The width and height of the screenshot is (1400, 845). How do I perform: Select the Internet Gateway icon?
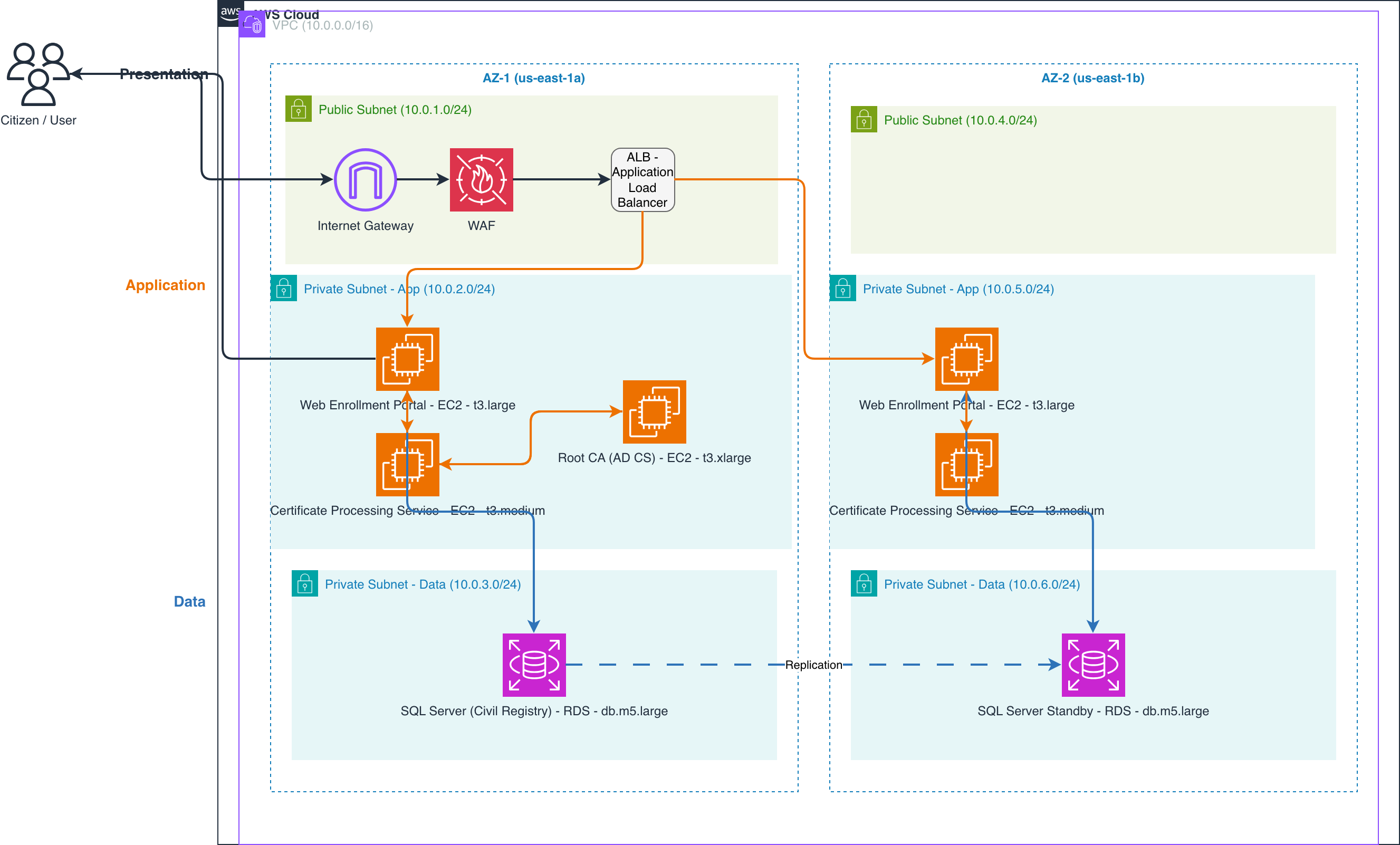(366, 179)
